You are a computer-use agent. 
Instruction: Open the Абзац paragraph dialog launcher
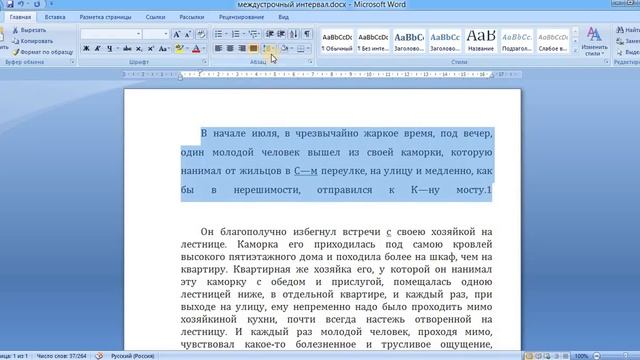coord(310,62)
